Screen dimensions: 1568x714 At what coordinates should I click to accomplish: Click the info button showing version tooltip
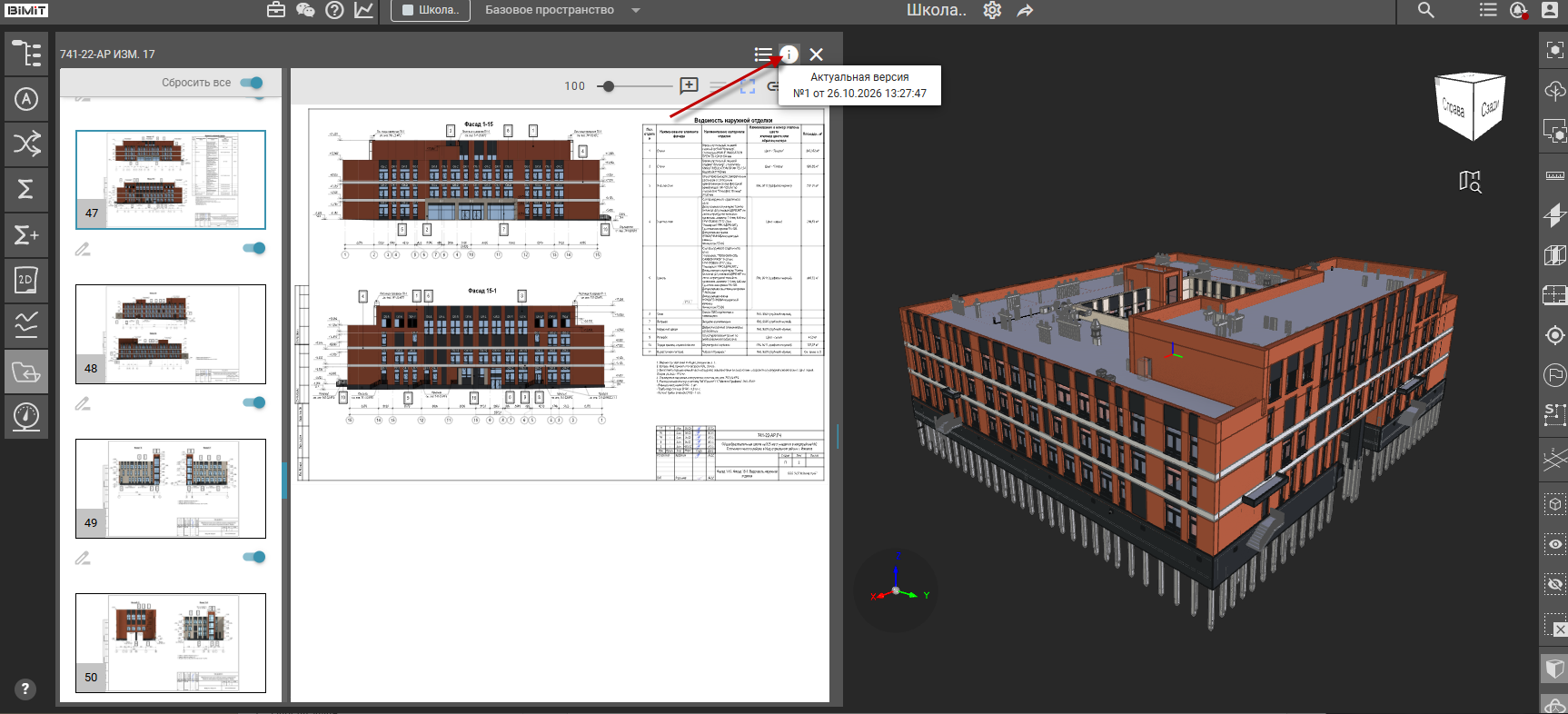(x=789, y=55)
